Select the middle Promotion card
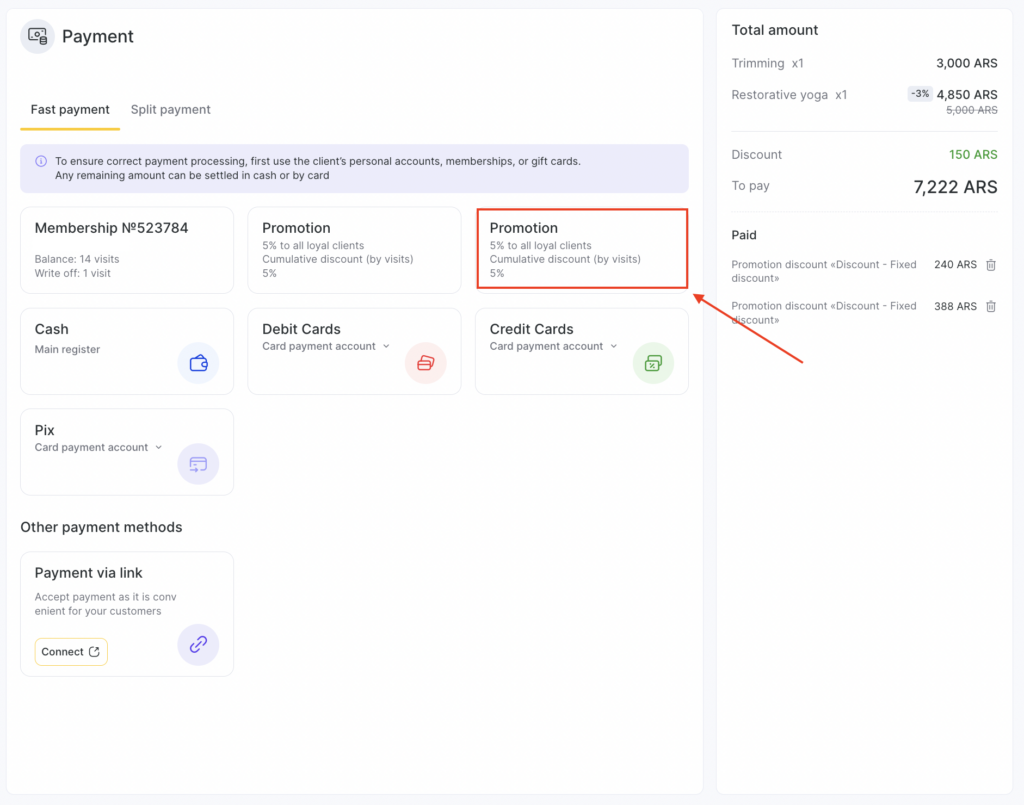Image resolution: width=1024 pixels, height=805 pixels. pyautogui.click(x=354, y=250)
